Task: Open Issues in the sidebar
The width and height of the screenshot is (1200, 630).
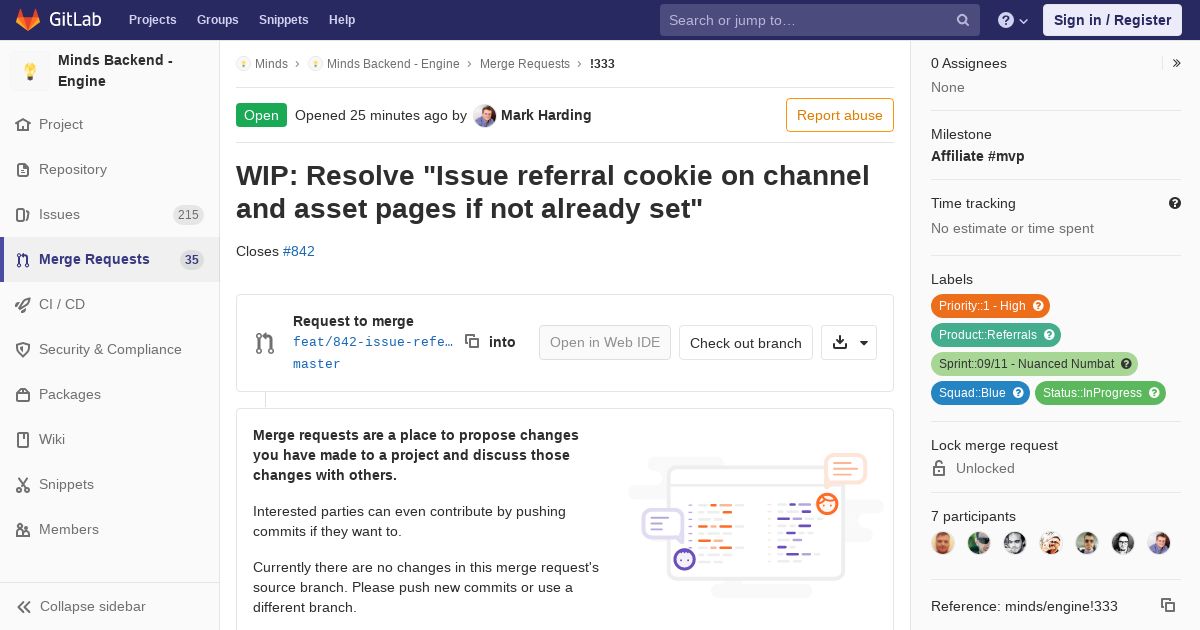Action: [x=110, y=214]
